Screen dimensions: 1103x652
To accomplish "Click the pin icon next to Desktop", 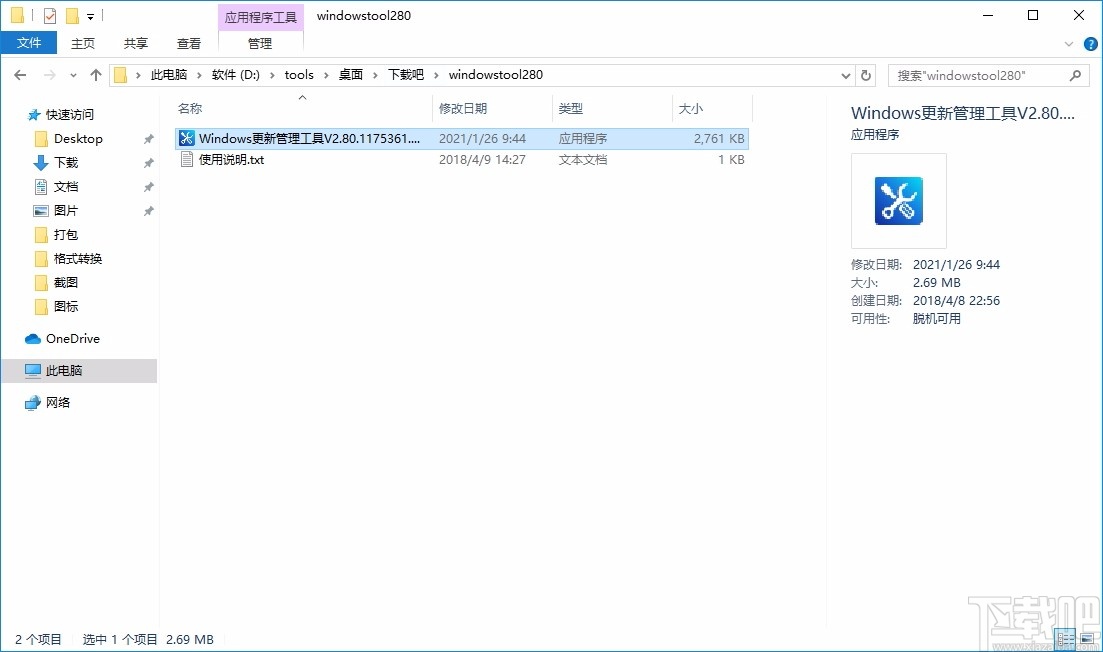I will coord(148,139).
